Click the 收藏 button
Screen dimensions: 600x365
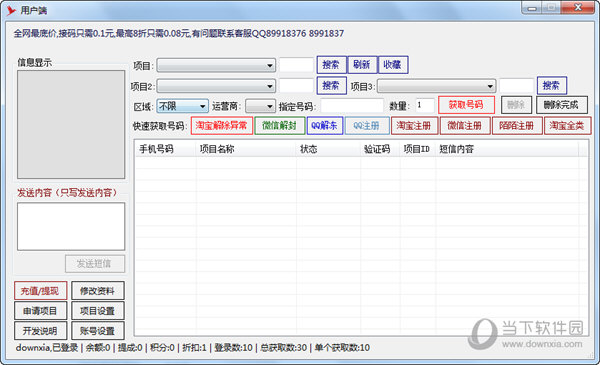pyautogui.click(x=393, y=65)
